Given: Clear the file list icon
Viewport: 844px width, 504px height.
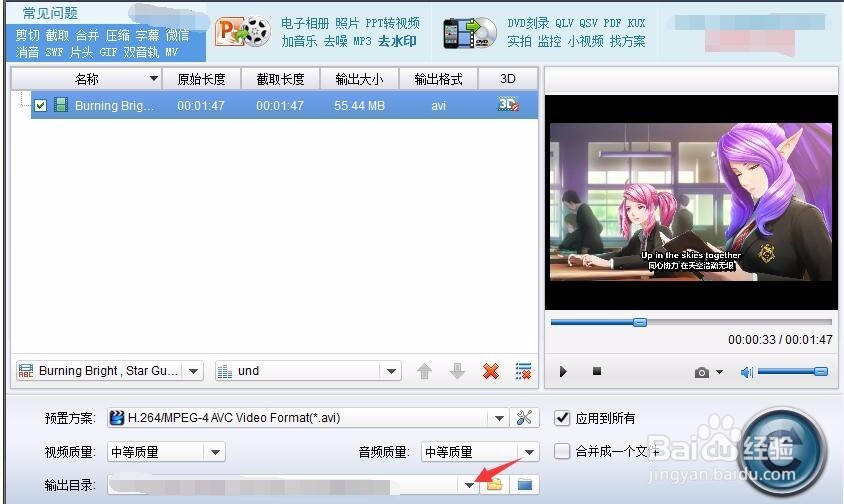Looking at the screenshot, I should click(x=523, y=371).
